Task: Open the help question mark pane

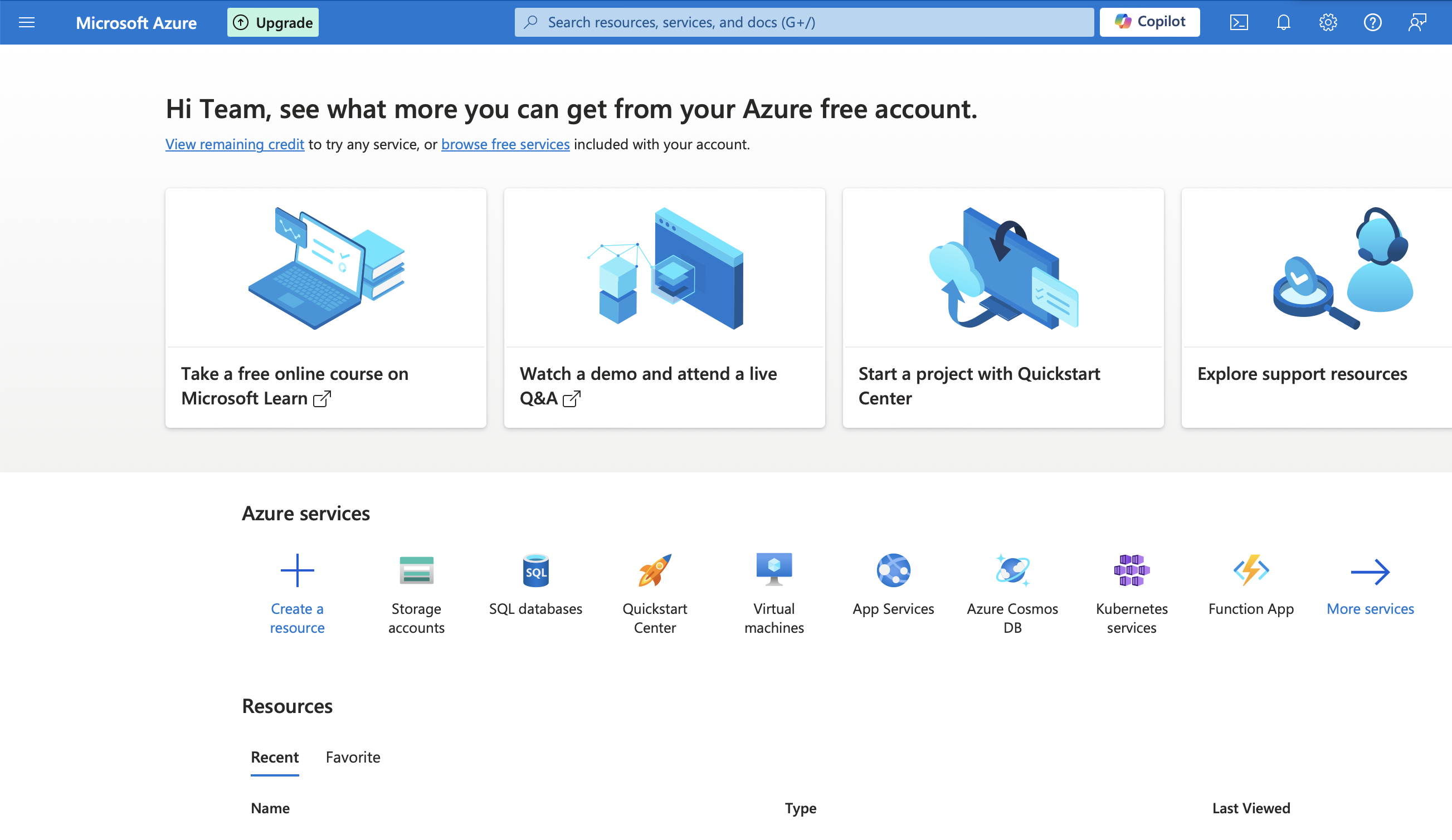Action: [x=1373, y=22]
